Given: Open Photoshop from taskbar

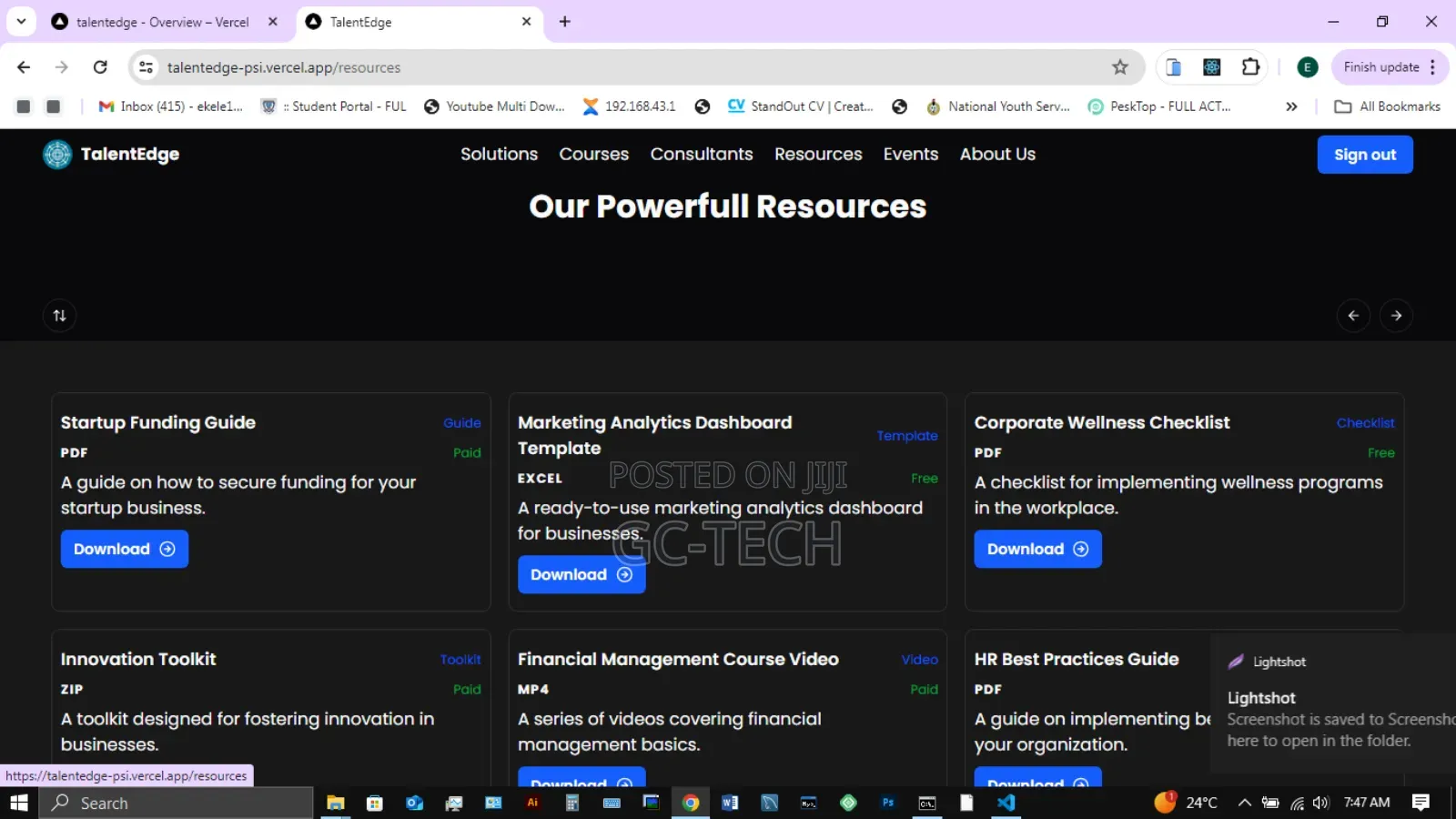Looking at the screenshot, I should click(887, 803).
